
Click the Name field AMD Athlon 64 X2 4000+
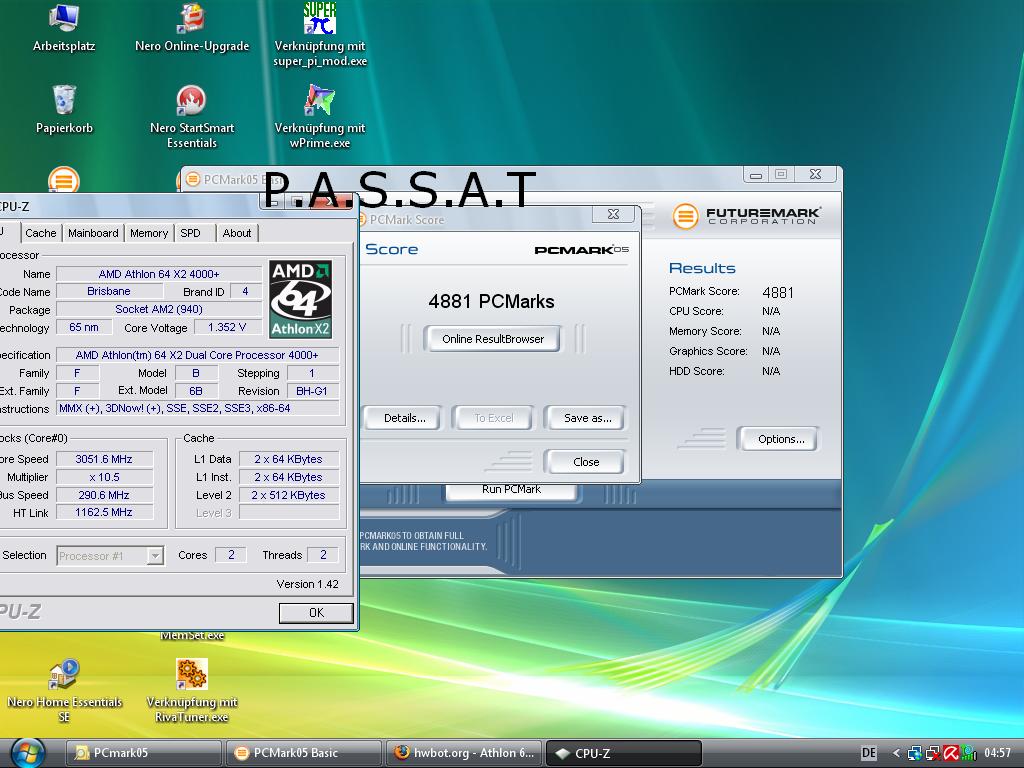pos(159,274)
